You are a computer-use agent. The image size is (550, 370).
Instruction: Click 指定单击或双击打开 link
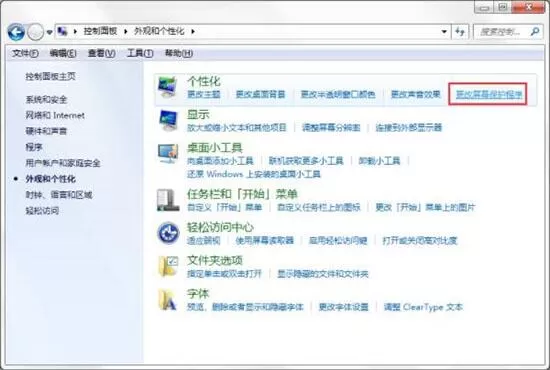pos(224,274)
